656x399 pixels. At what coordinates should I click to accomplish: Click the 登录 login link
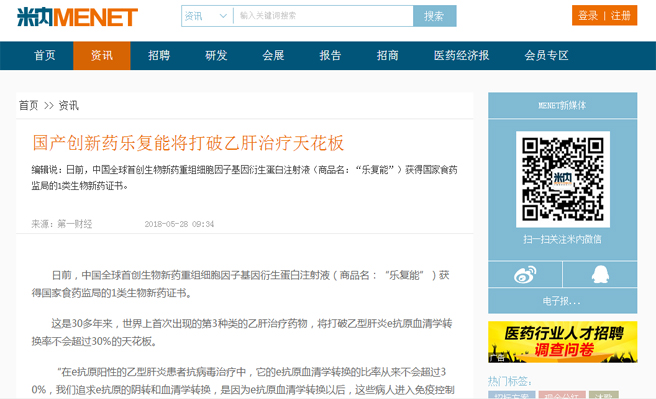[x=588, y=15]
